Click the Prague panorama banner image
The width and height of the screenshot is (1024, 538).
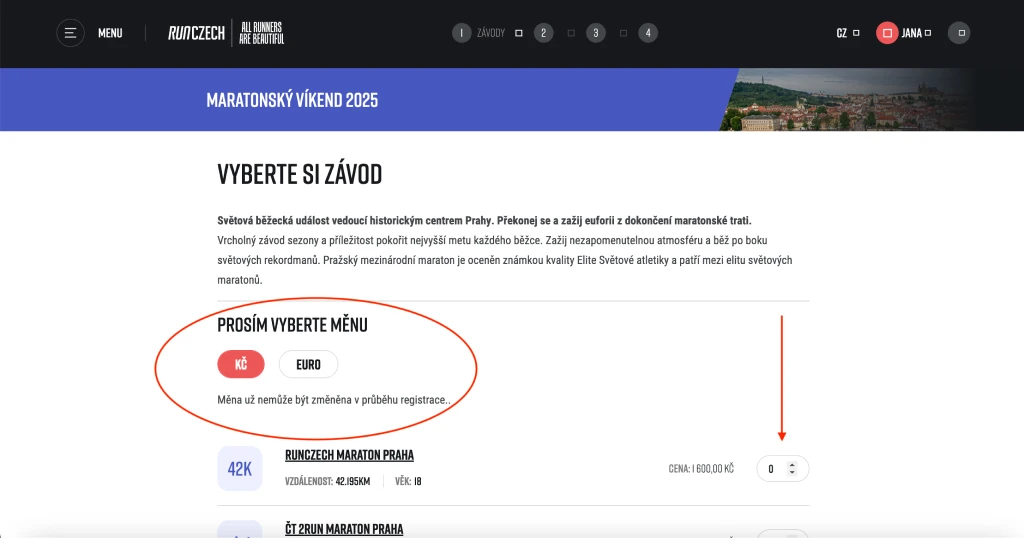click(848, 99)
